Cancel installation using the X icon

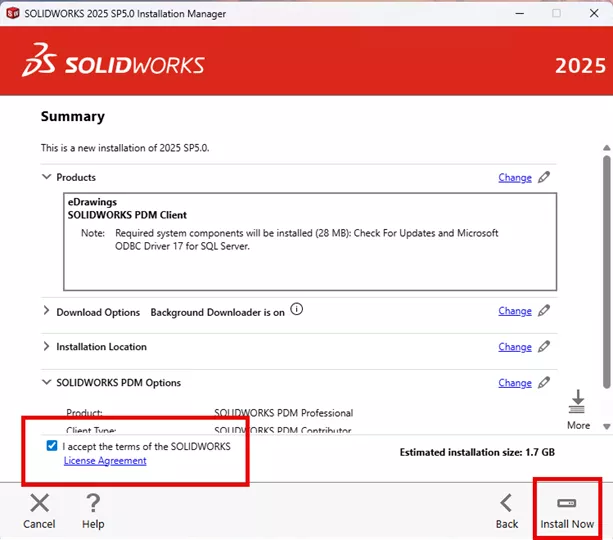pos(39,503)
